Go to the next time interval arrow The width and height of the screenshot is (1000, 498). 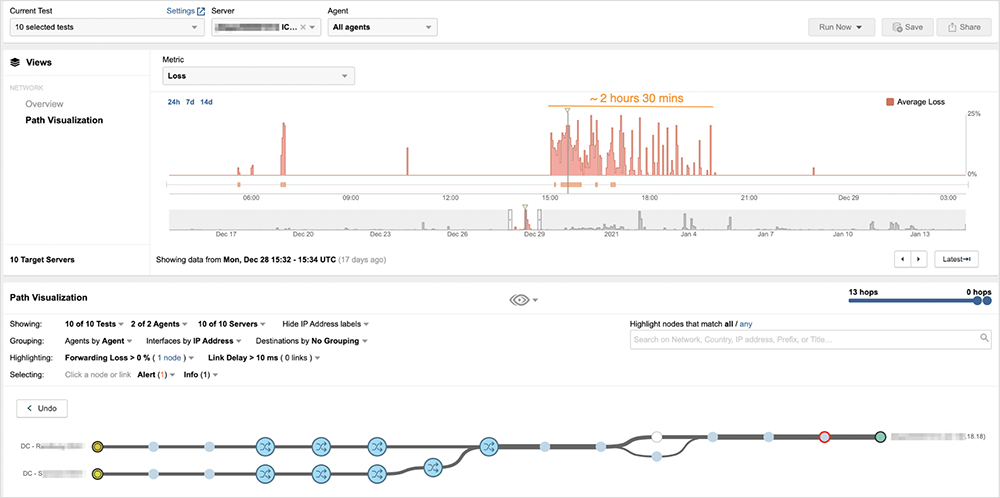[x=919, y=259]
